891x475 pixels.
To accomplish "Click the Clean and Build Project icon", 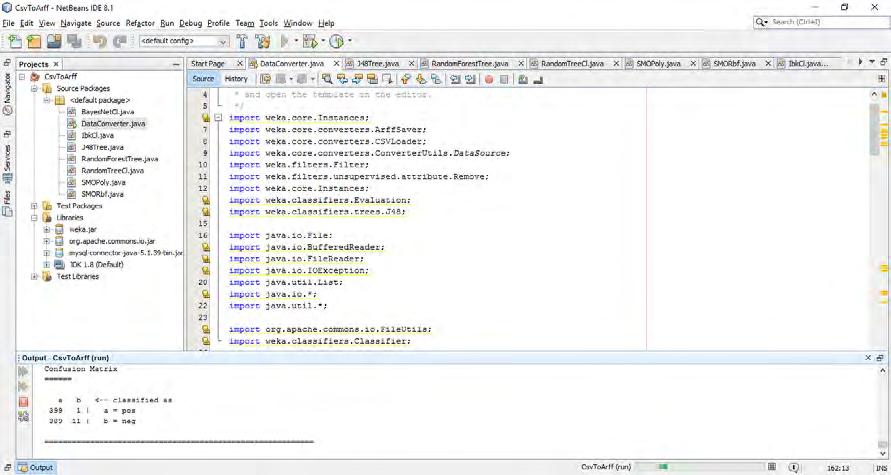I will tap(263, 41).
